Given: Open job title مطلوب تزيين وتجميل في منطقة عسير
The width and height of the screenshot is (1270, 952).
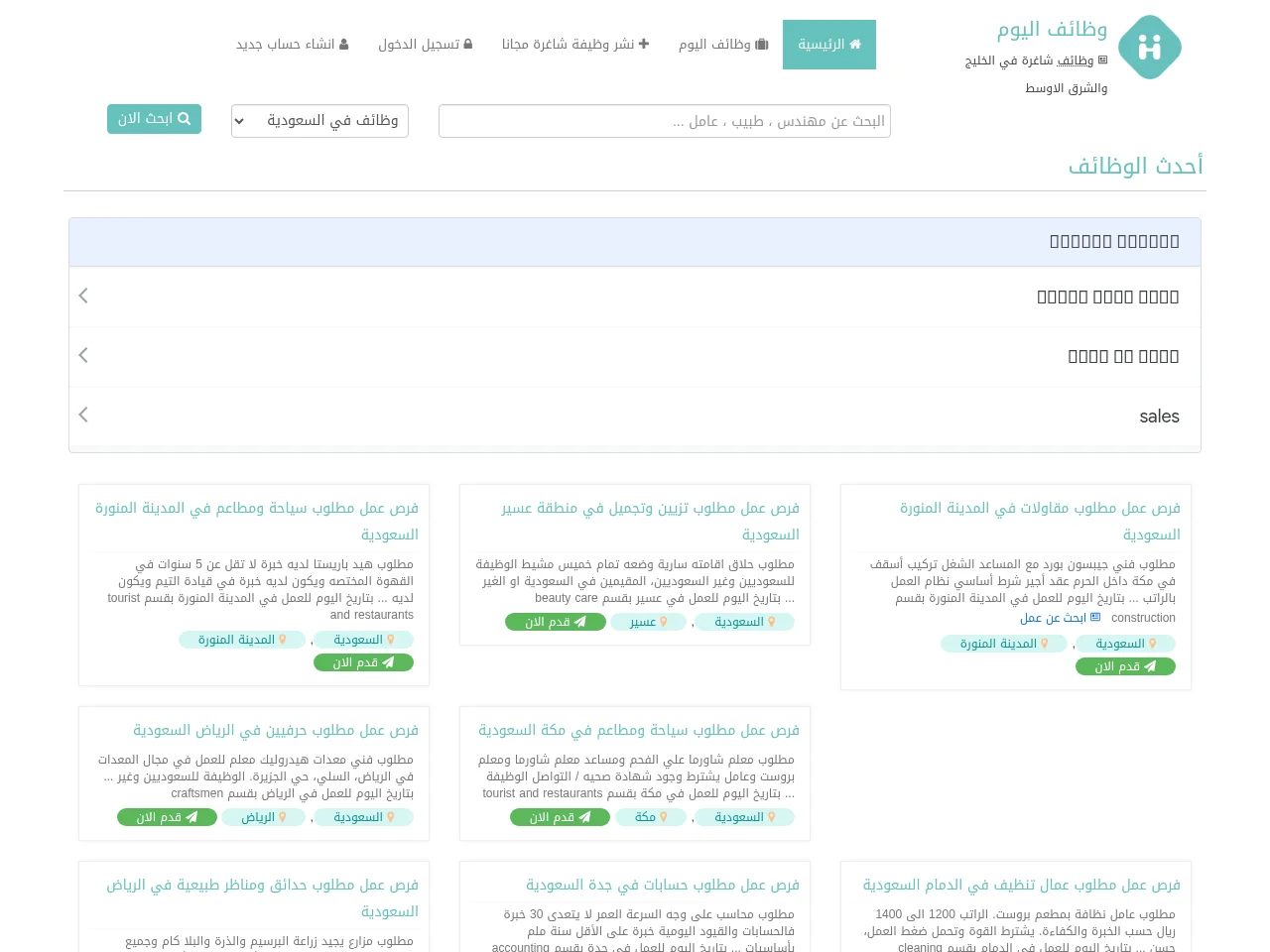Looking at the screenshot, I should (650, 521).
